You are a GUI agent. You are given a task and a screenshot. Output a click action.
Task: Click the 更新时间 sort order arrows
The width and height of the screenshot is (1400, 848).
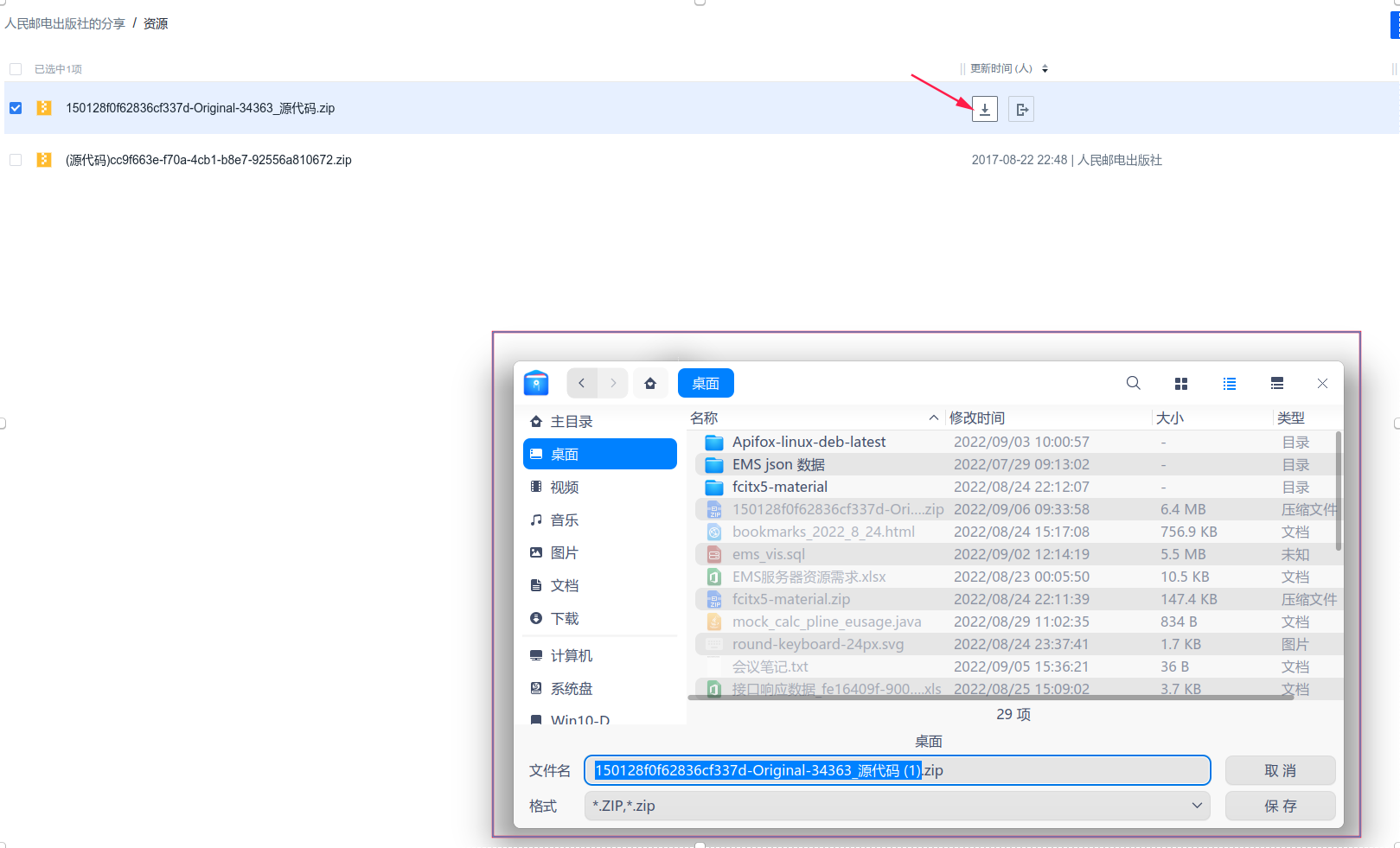click(1045, 68)
